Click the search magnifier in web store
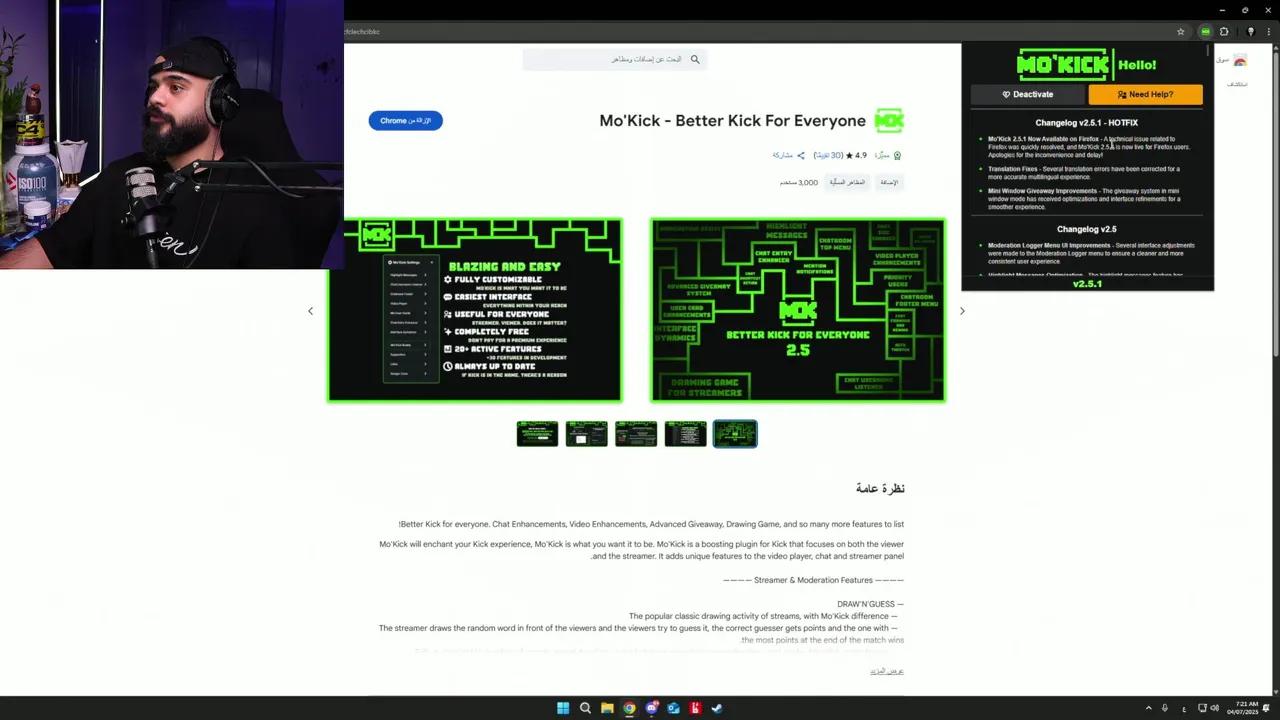Image resolution: width=1280 pixels, height=720 pixels. [695, 60]
